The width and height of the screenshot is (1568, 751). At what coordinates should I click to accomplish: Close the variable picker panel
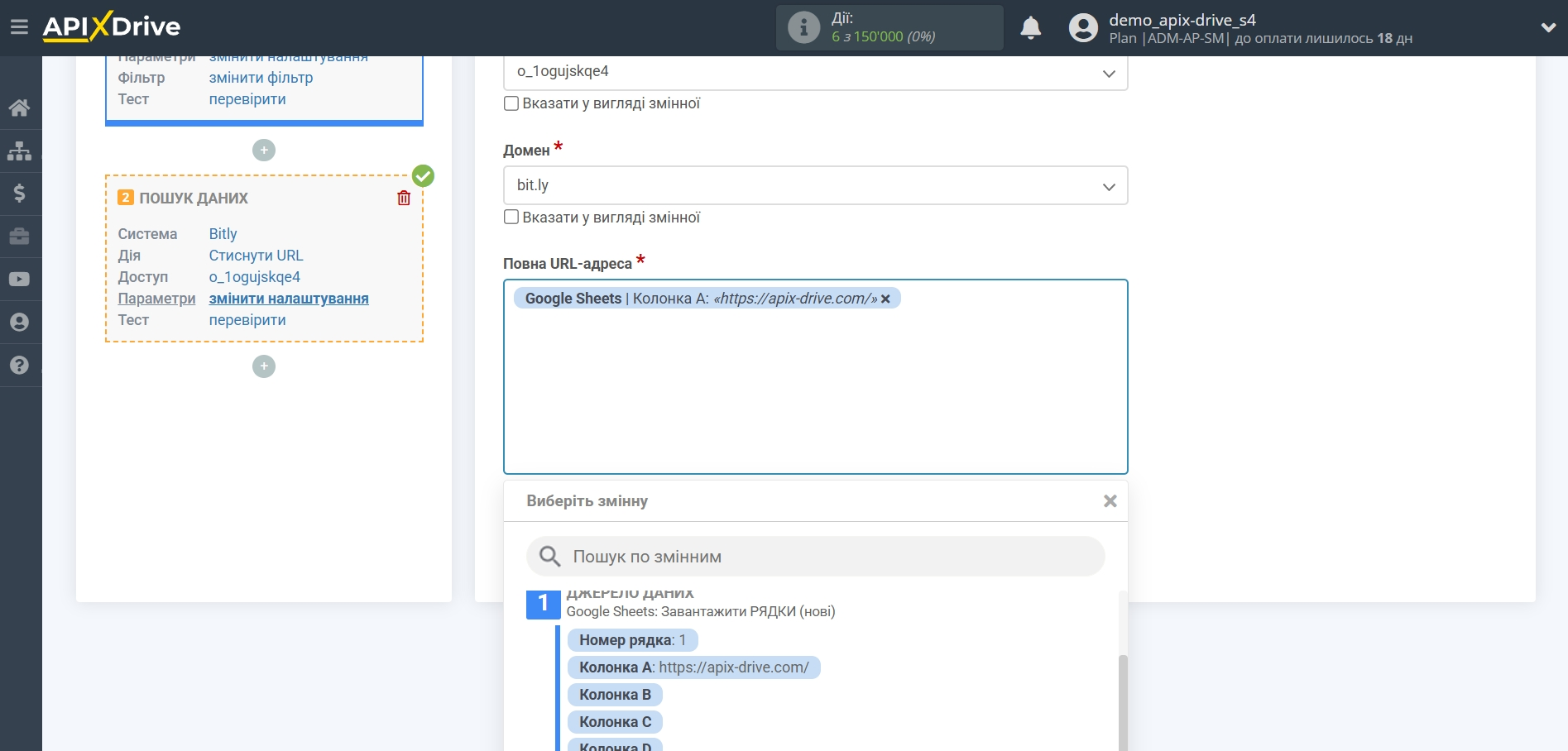1110,501
